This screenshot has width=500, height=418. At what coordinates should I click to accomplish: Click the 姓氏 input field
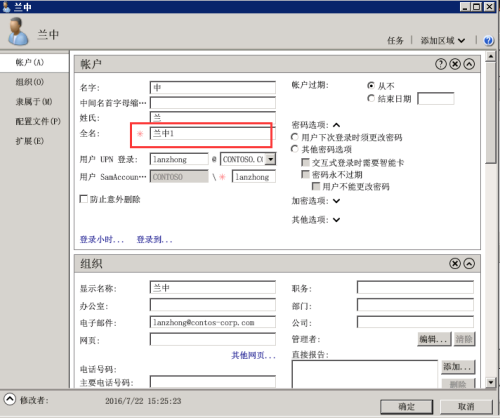point(213,118)
